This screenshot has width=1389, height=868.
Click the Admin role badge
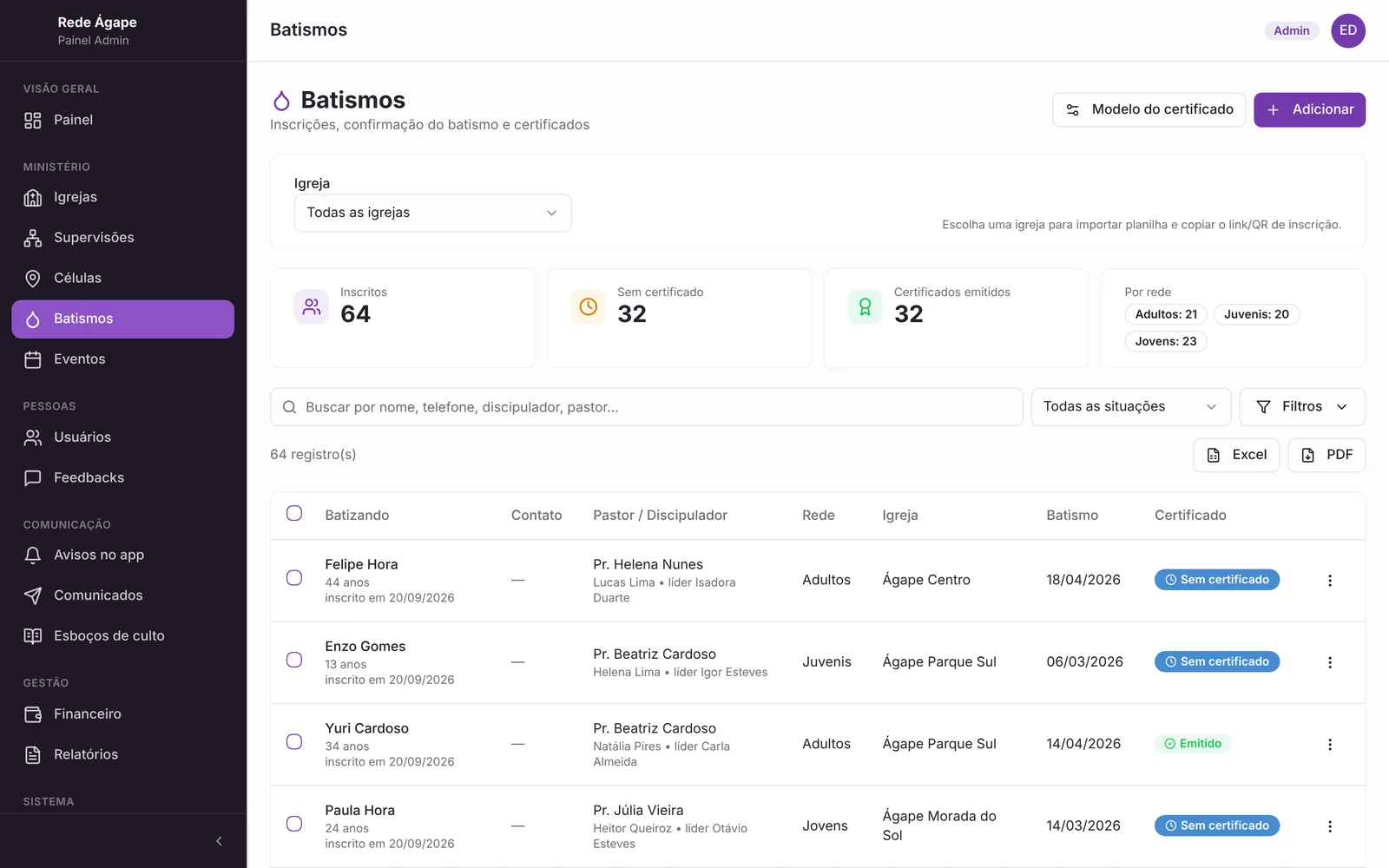click(1292, 31)
